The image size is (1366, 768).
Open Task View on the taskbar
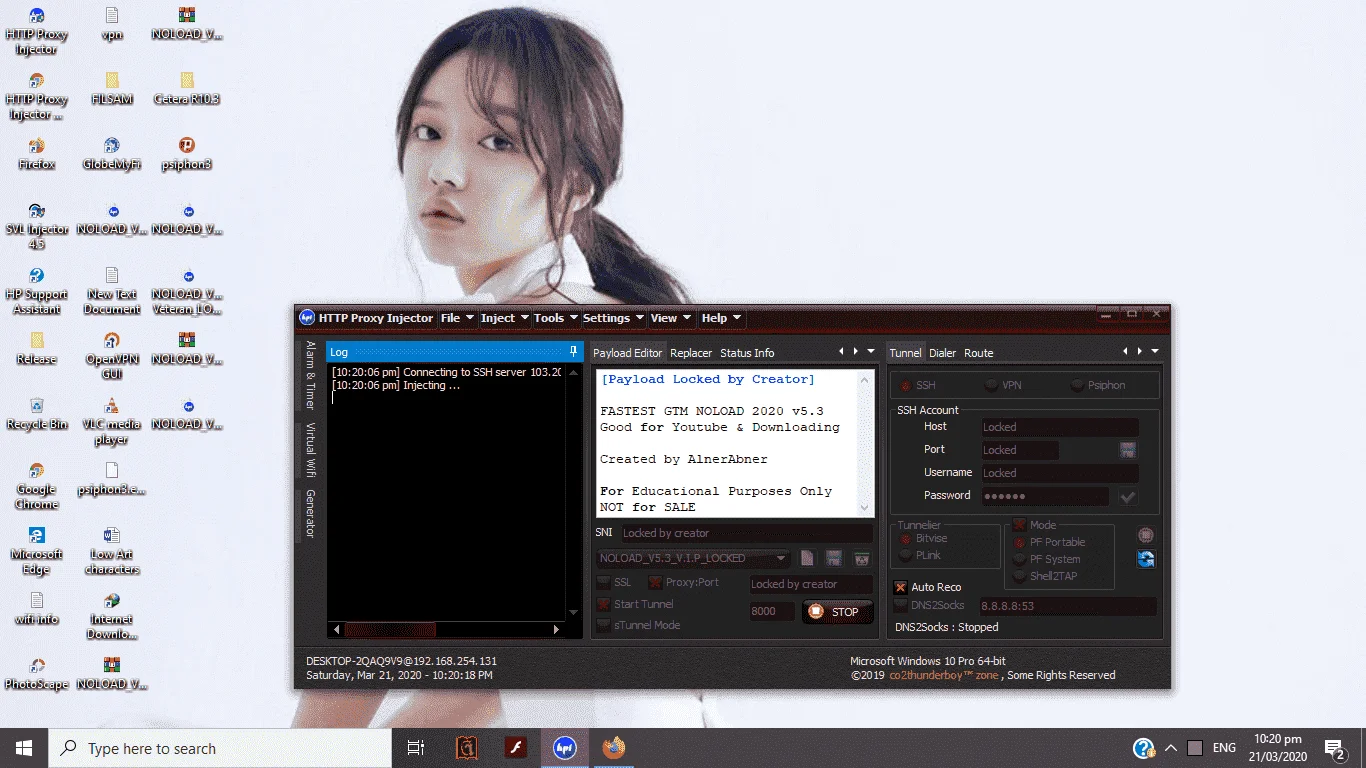tap(416, 748)
